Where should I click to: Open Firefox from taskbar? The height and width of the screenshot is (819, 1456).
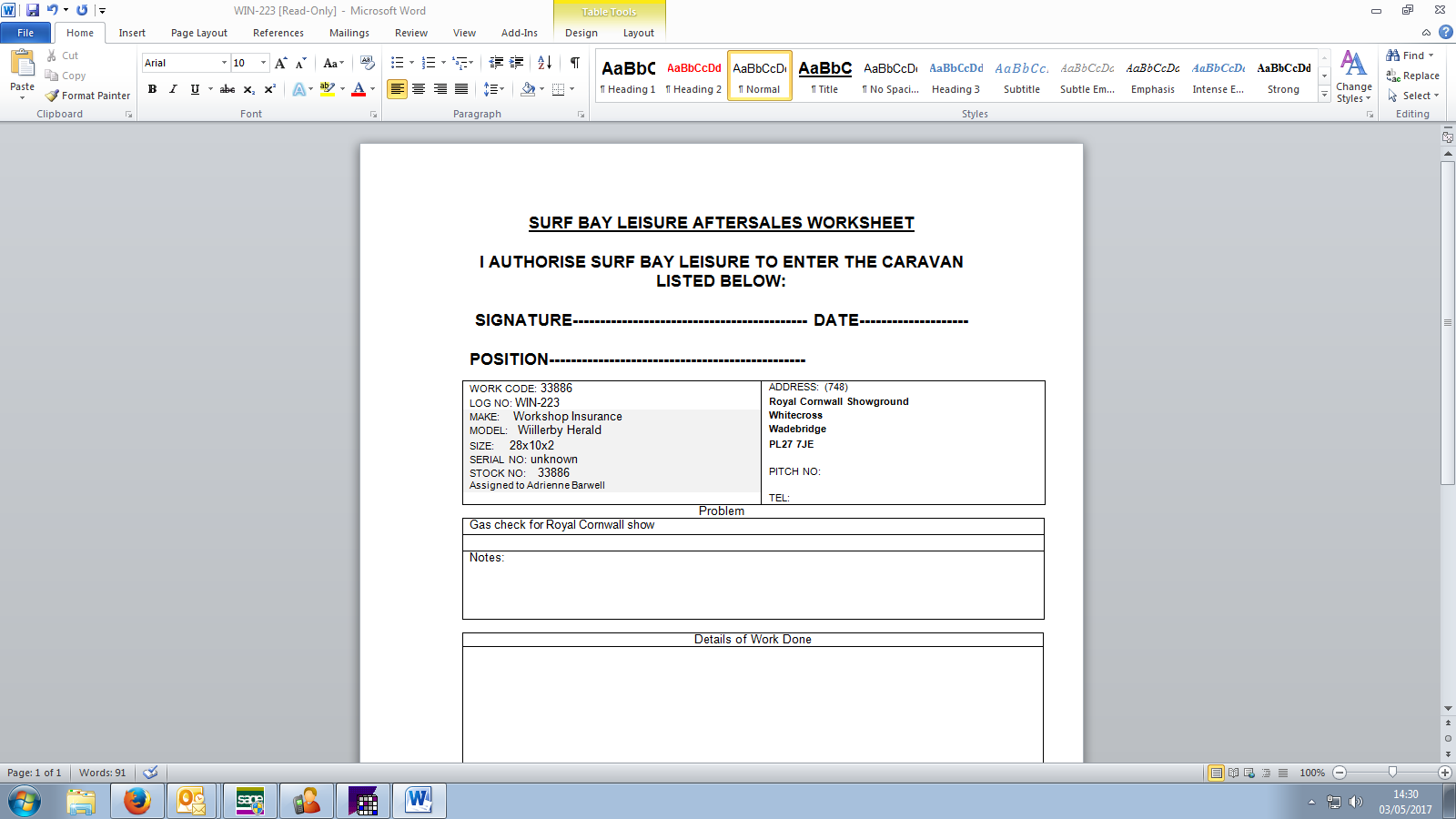pos(137,801)
